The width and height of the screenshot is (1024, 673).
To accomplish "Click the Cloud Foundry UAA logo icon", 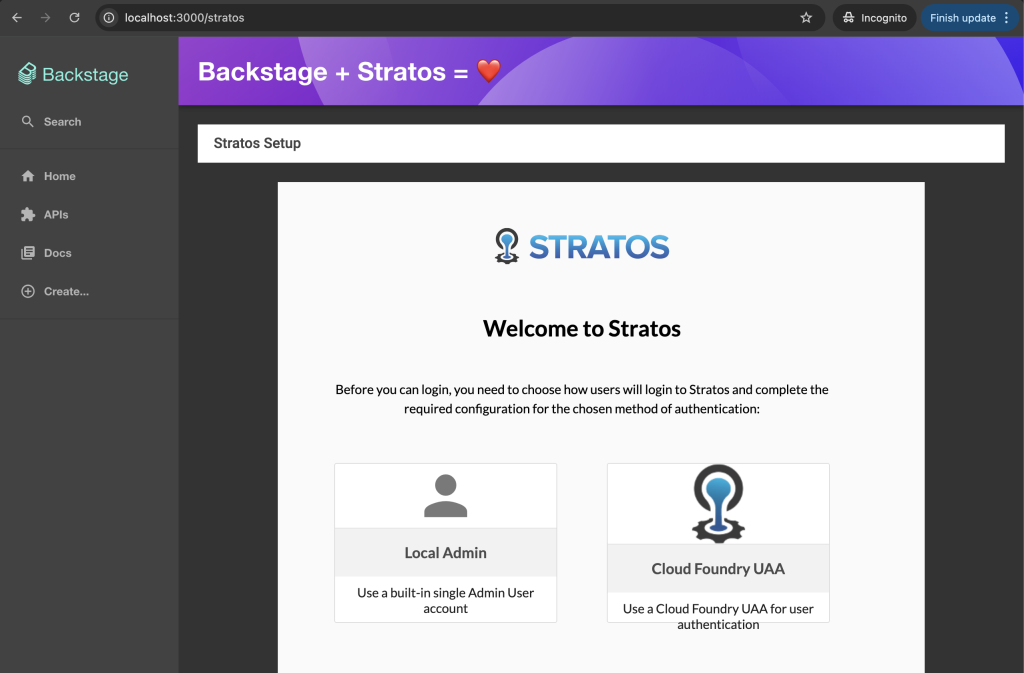I will pyautogui.click(x=718, y=503).
